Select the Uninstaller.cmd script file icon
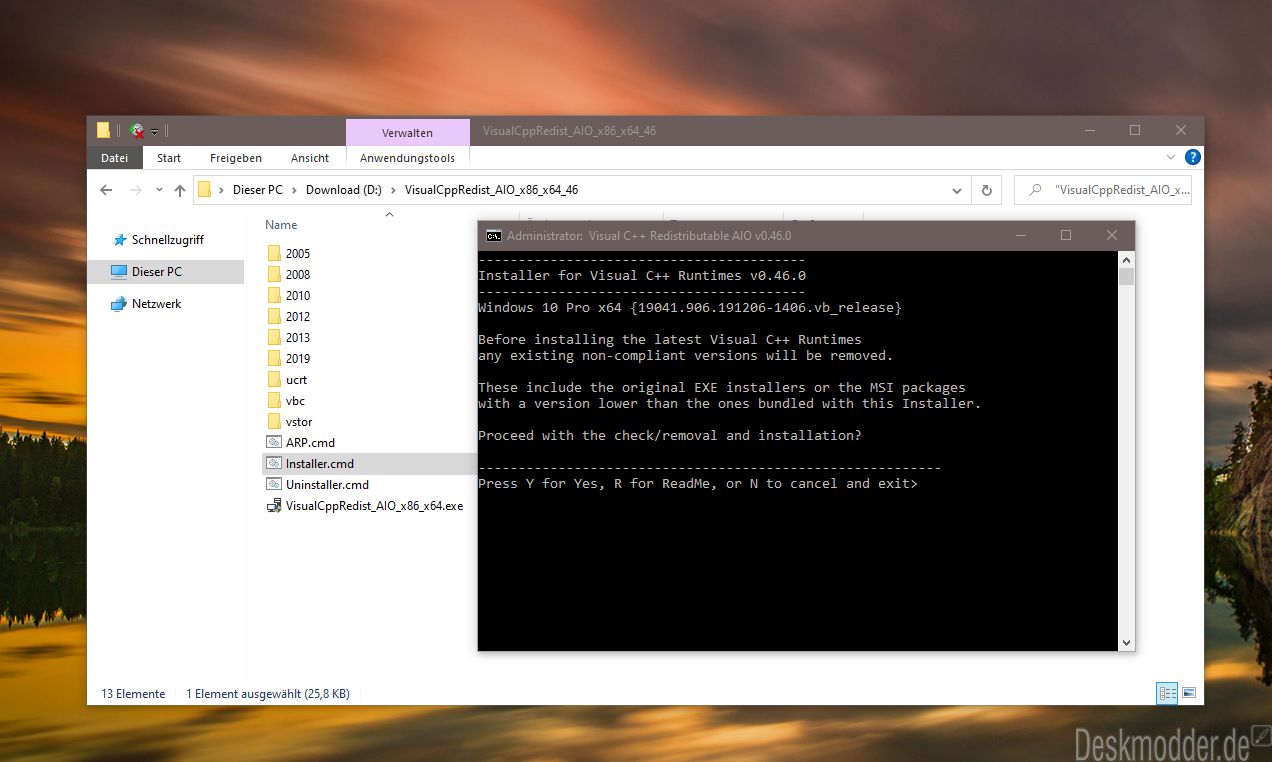The height and width of the screenshot is (762, 1272). pos(275,484)
